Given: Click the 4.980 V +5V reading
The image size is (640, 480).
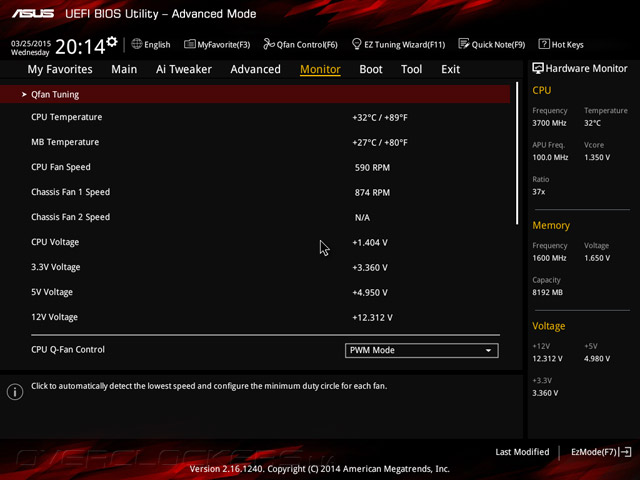Looking at the screenshot, I should click(597, 359).
